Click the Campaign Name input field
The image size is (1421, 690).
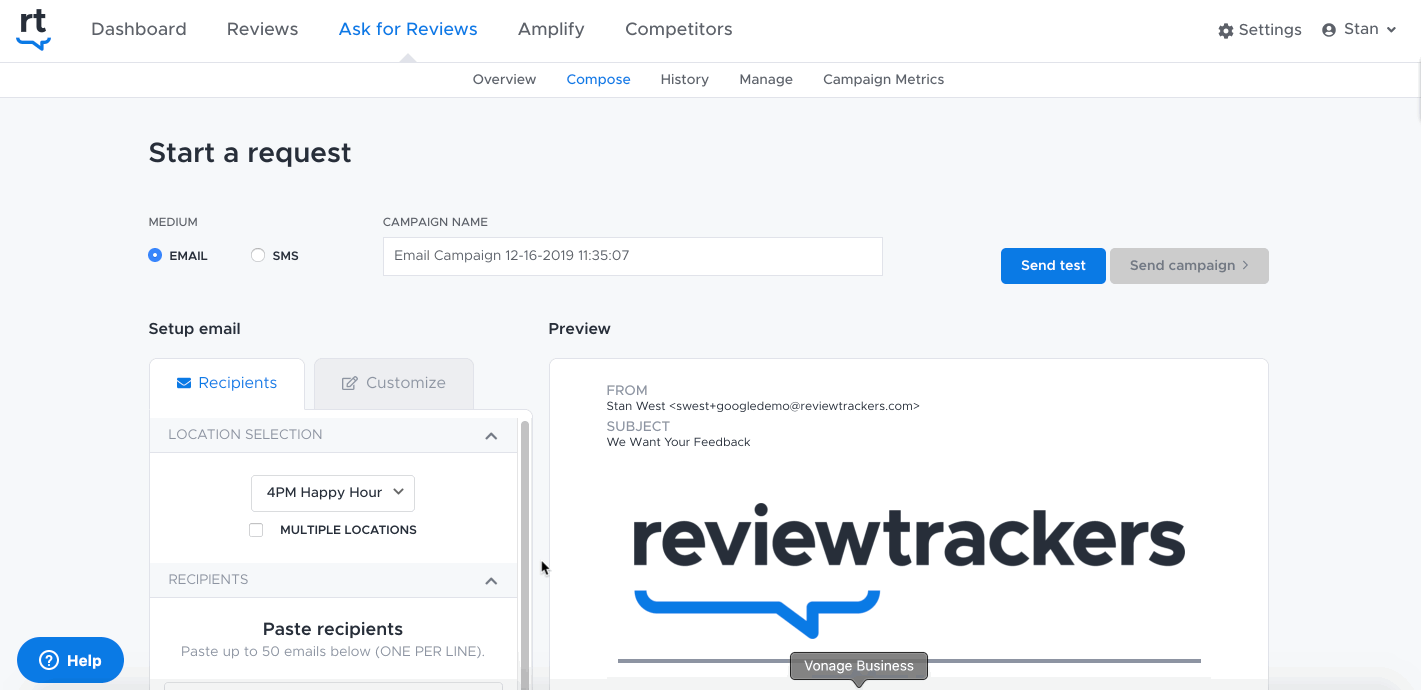pos(633,256)
